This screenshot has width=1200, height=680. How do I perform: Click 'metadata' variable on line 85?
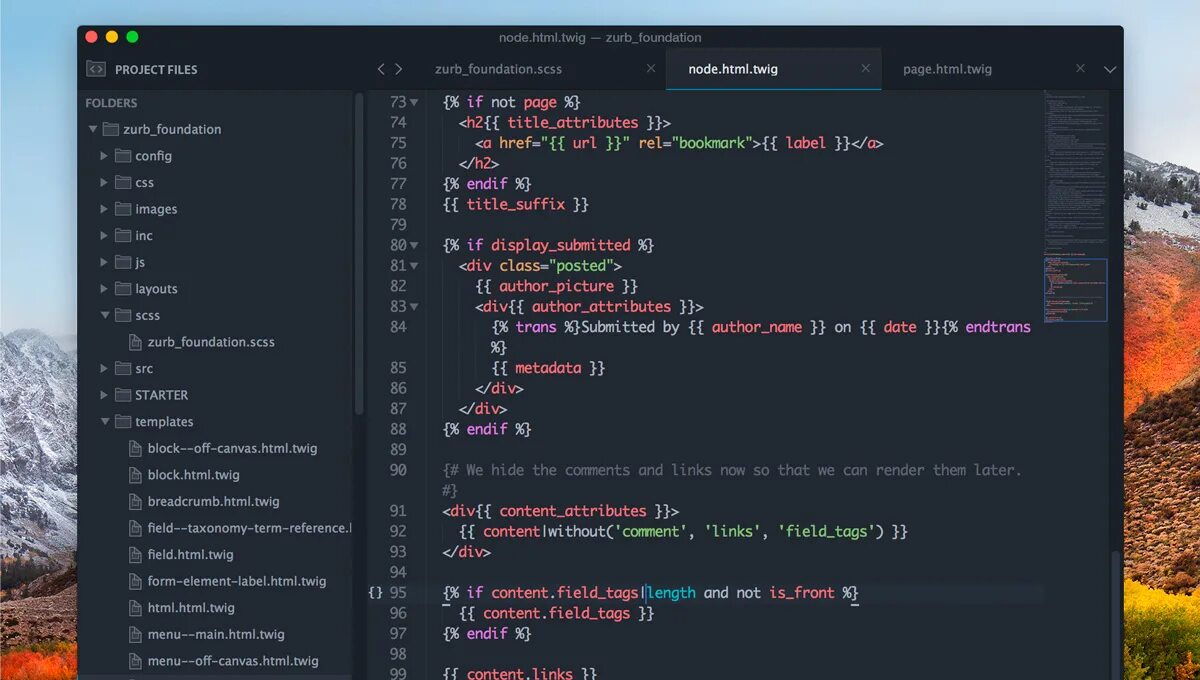coord(548,368)
